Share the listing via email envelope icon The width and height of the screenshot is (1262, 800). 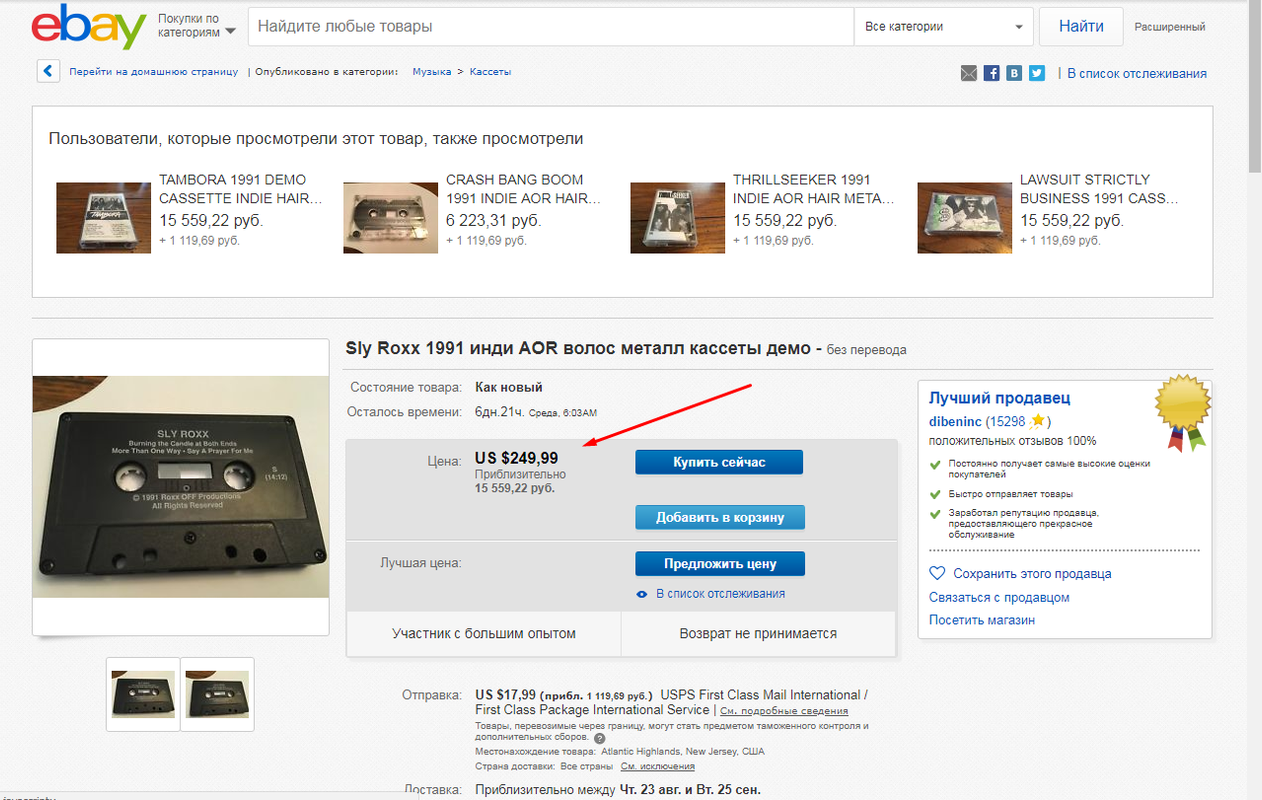(968, 73)
